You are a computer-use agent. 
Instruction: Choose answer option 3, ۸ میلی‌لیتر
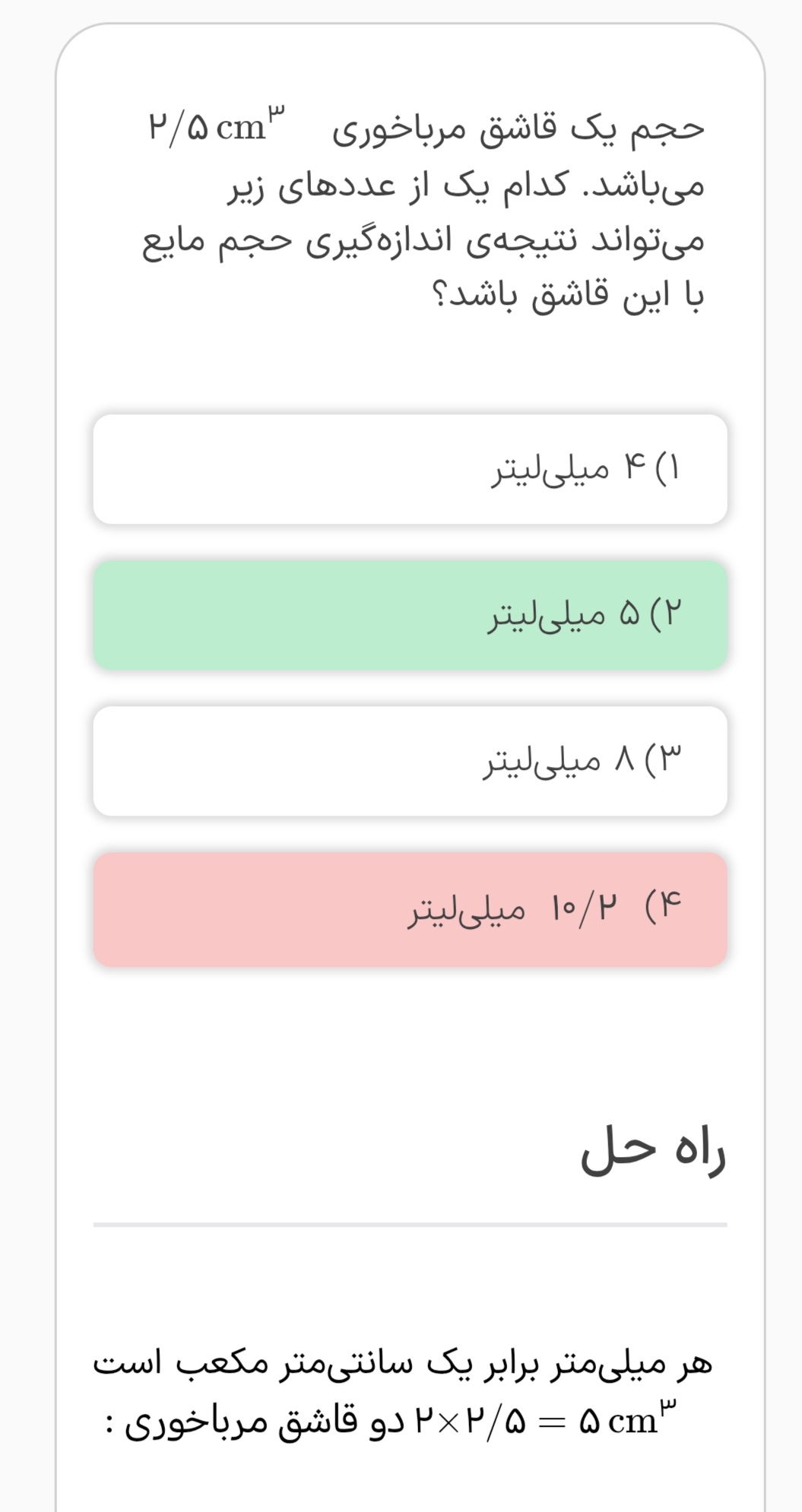(x=410, y=761)
